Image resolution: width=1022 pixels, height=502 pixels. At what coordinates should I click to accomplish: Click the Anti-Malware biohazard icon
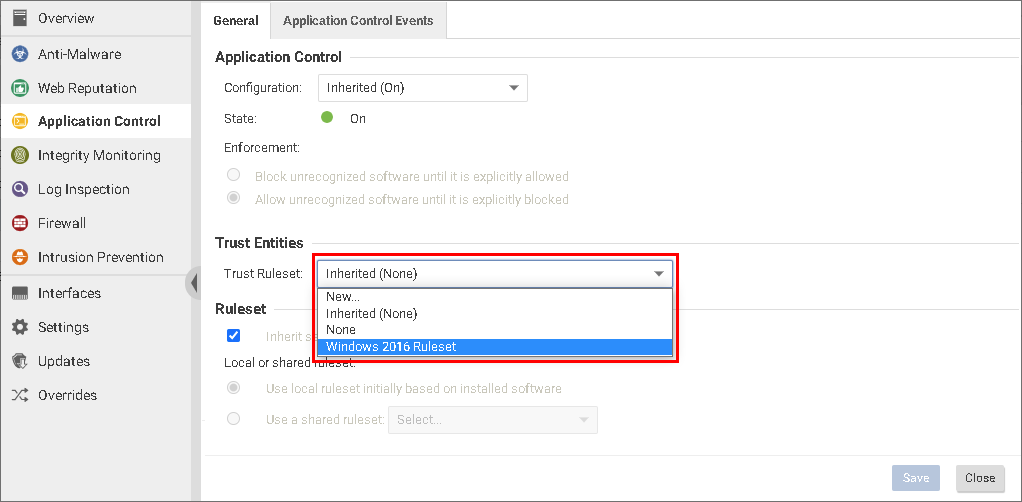19,54
